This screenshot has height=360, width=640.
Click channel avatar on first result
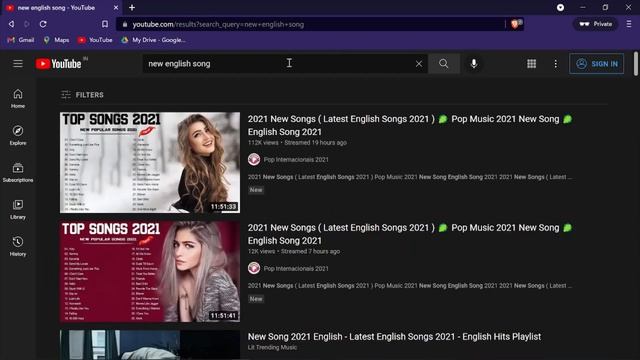click(x=254, y=159)
